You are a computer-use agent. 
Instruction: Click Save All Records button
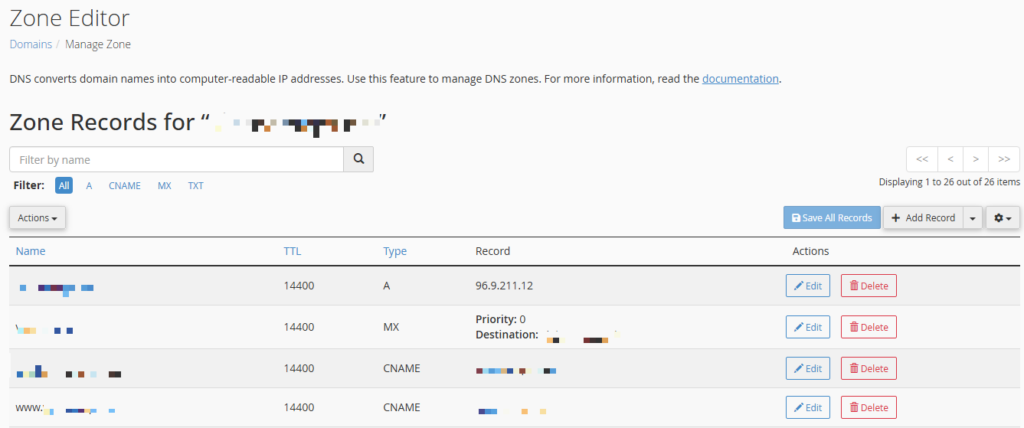[832, 218]
